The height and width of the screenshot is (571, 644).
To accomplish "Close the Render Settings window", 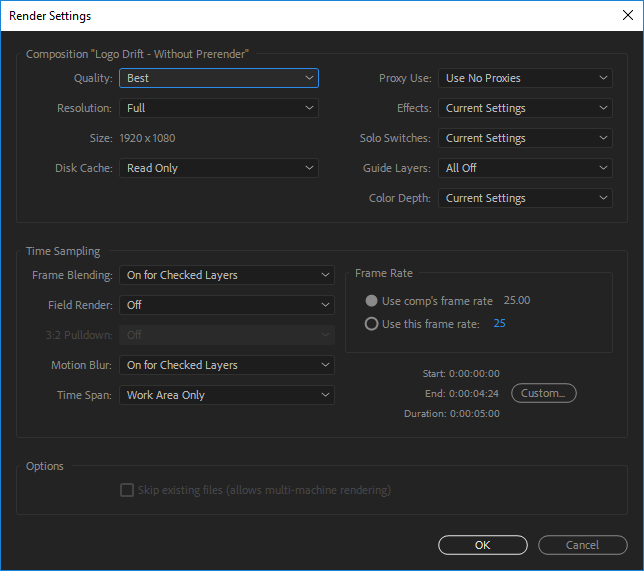I will 628,16.
